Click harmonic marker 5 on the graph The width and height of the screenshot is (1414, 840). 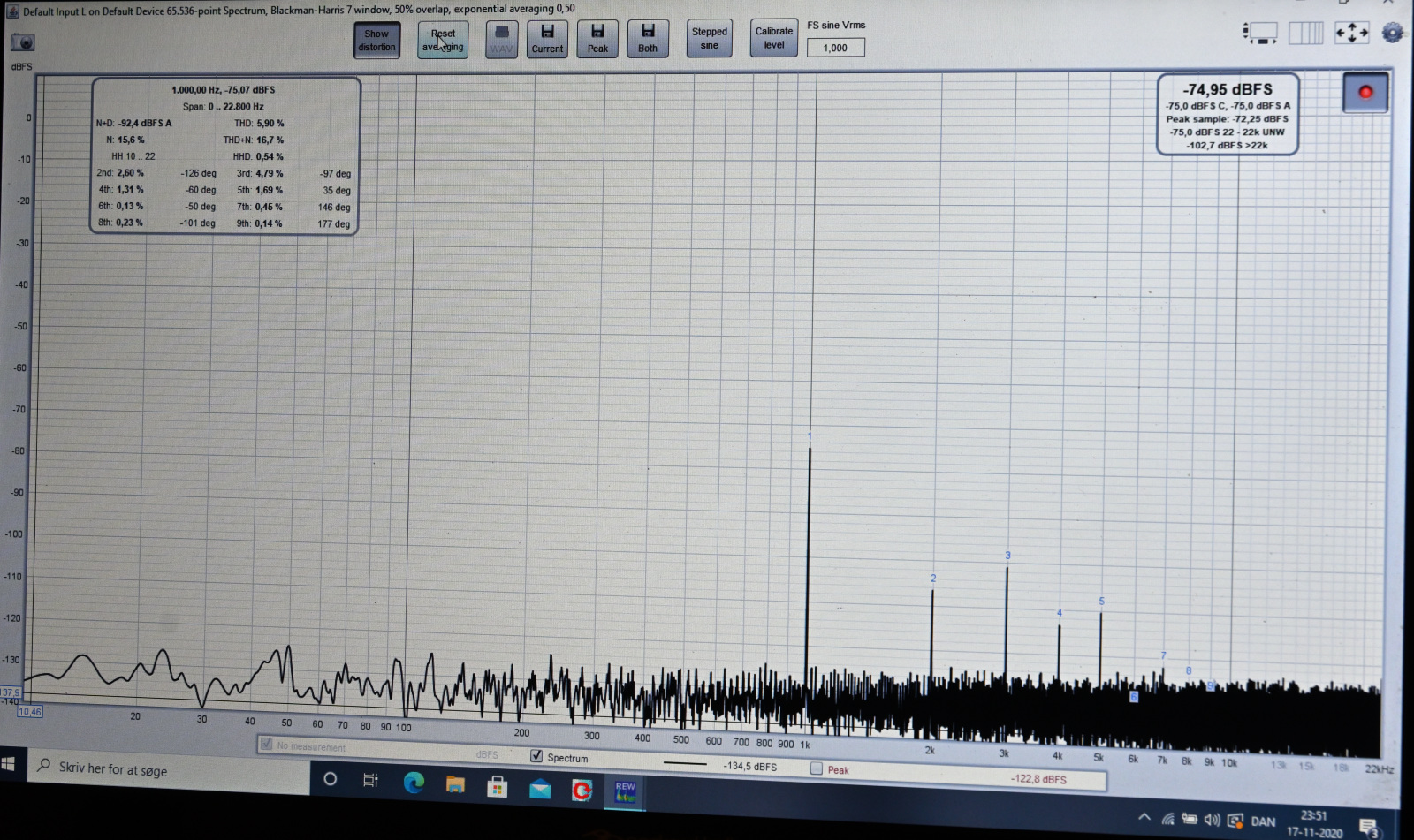click(1101, 602)
